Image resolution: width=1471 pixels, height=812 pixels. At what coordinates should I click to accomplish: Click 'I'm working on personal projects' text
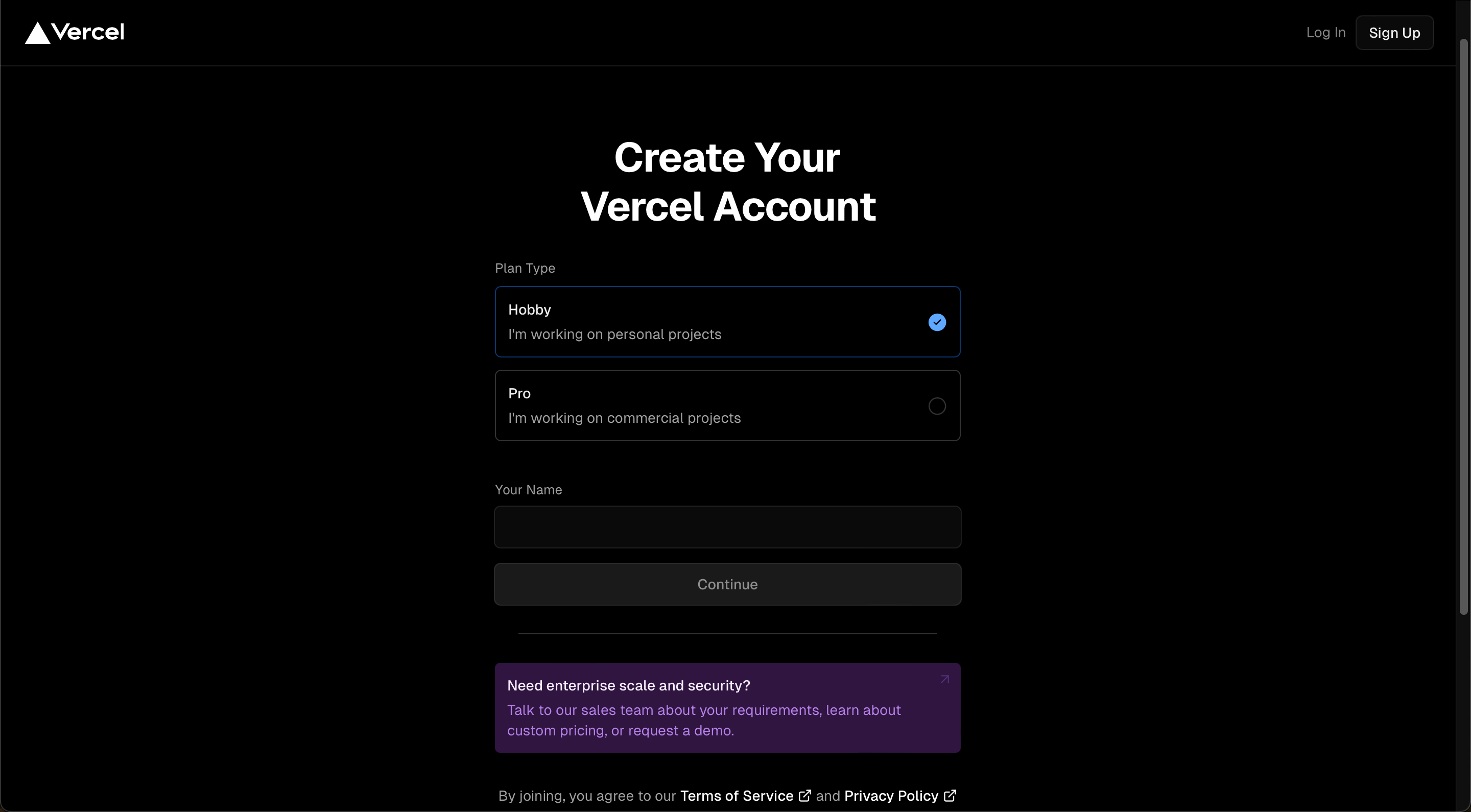click(614, 334)
